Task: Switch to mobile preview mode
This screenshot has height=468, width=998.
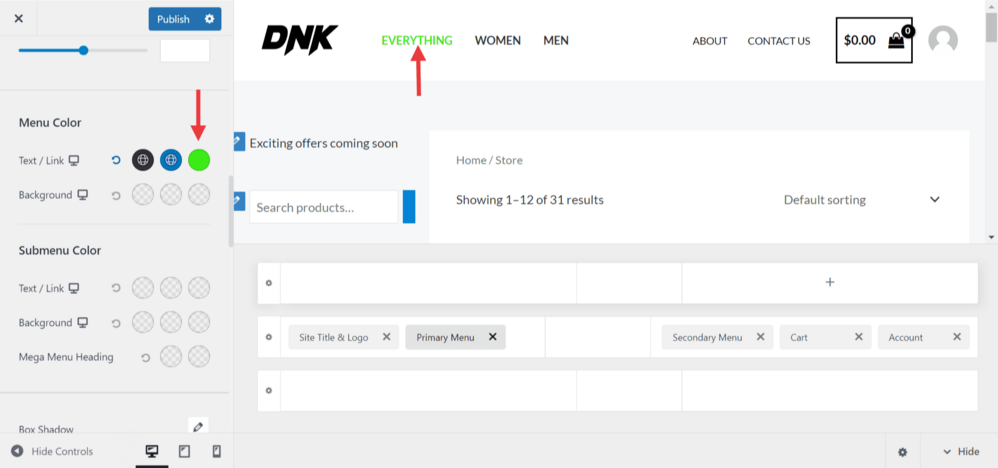Action: [216, 452]
